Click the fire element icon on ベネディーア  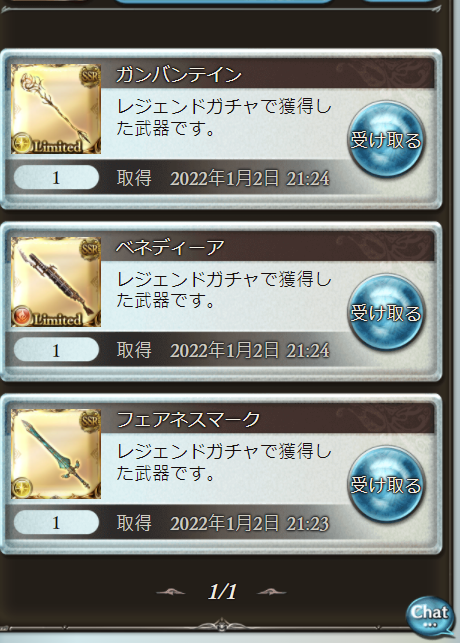click(x=21, y=317)
